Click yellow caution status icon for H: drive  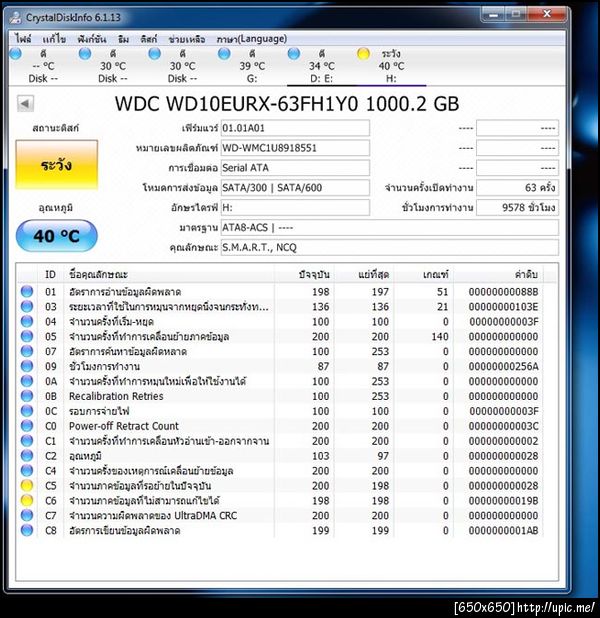coord(363,54)
